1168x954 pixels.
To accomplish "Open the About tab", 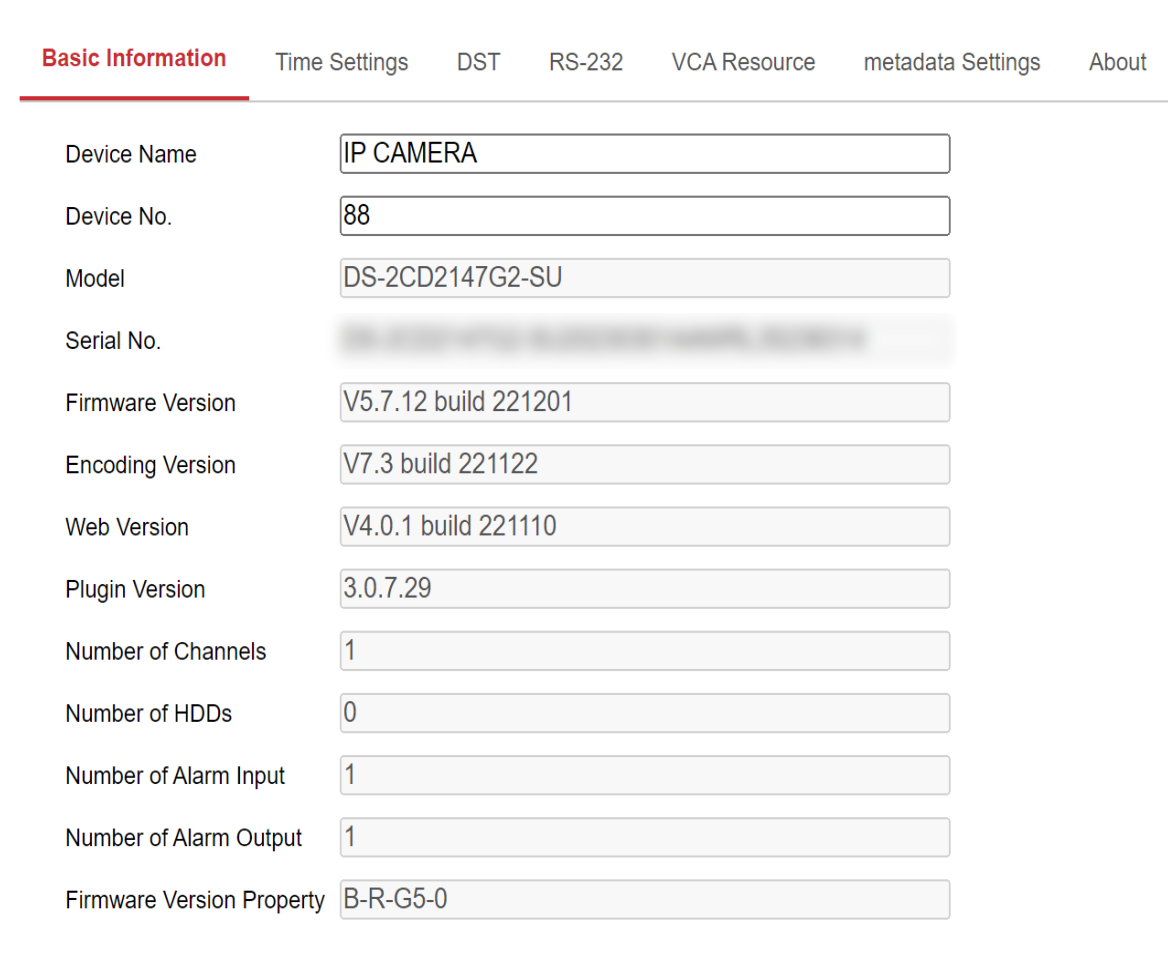I will coord(1116,61).
